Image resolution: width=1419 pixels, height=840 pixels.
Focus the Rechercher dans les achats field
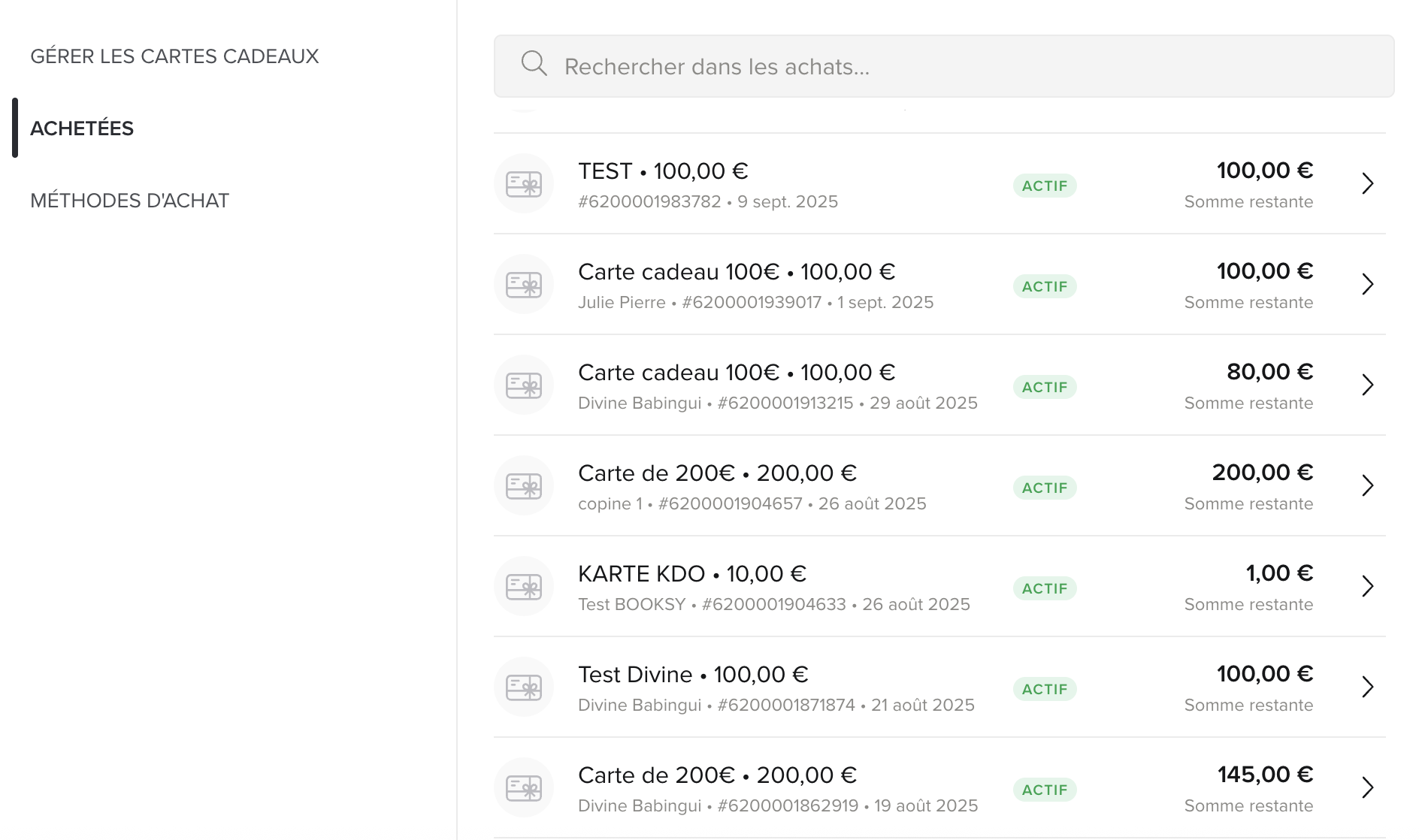click(944, 66)
